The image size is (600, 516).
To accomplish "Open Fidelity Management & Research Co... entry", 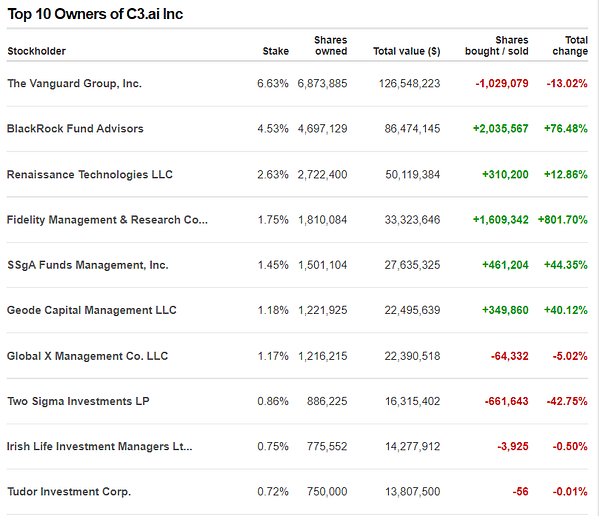I will point(108,220).
